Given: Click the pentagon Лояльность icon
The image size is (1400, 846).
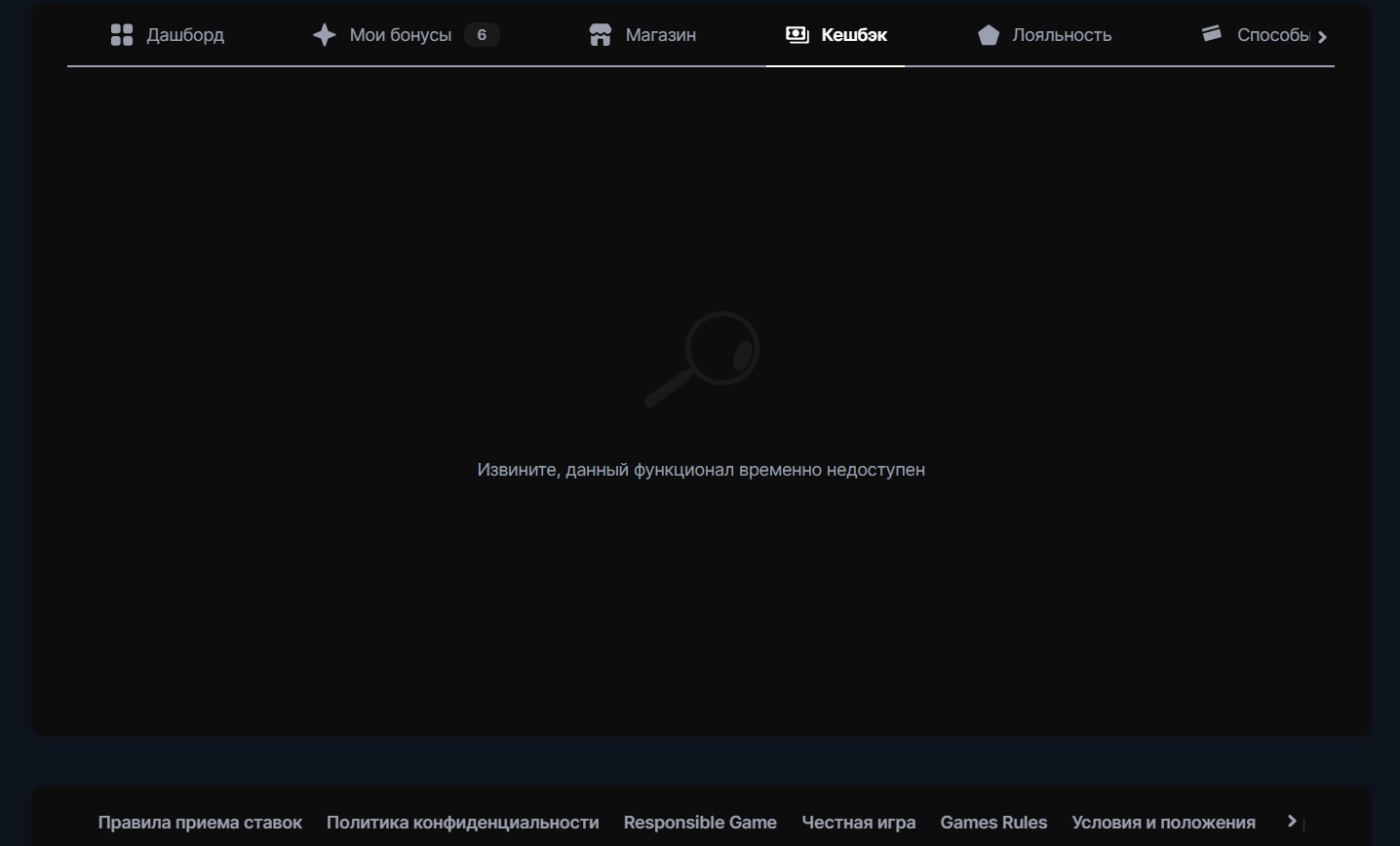Looking at the screenshot, I should [x=989, y=35].
